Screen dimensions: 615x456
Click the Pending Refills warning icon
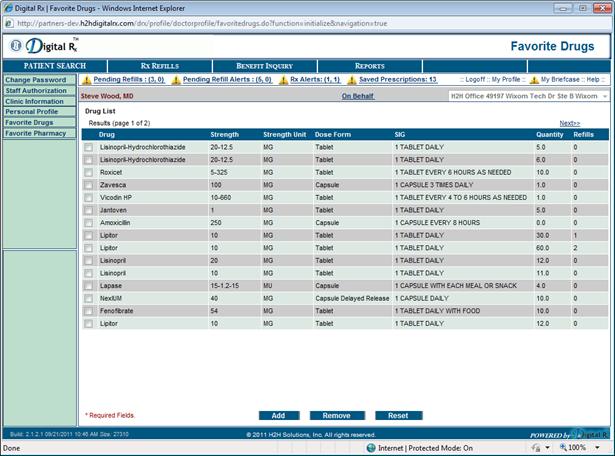click(86, 79)
